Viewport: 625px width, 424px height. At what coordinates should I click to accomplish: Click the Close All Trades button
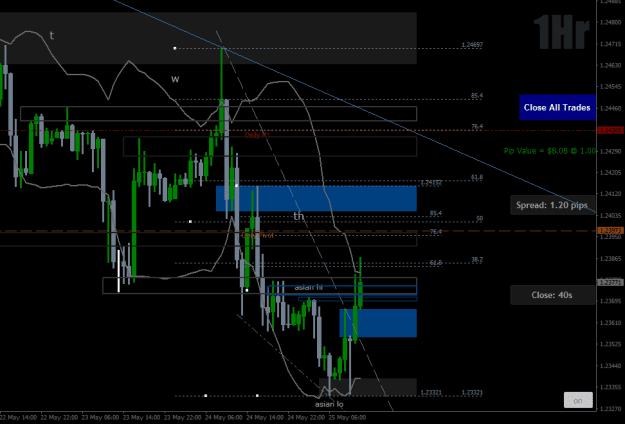pyautogui.click(x=557, y=107)
